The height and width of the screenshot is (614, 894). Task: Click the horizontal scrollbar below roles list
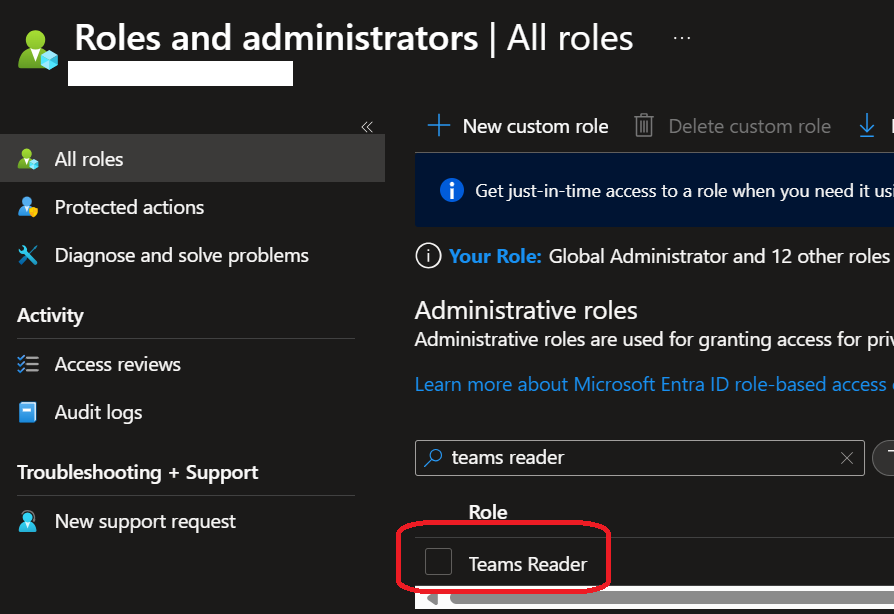(660, 600)
